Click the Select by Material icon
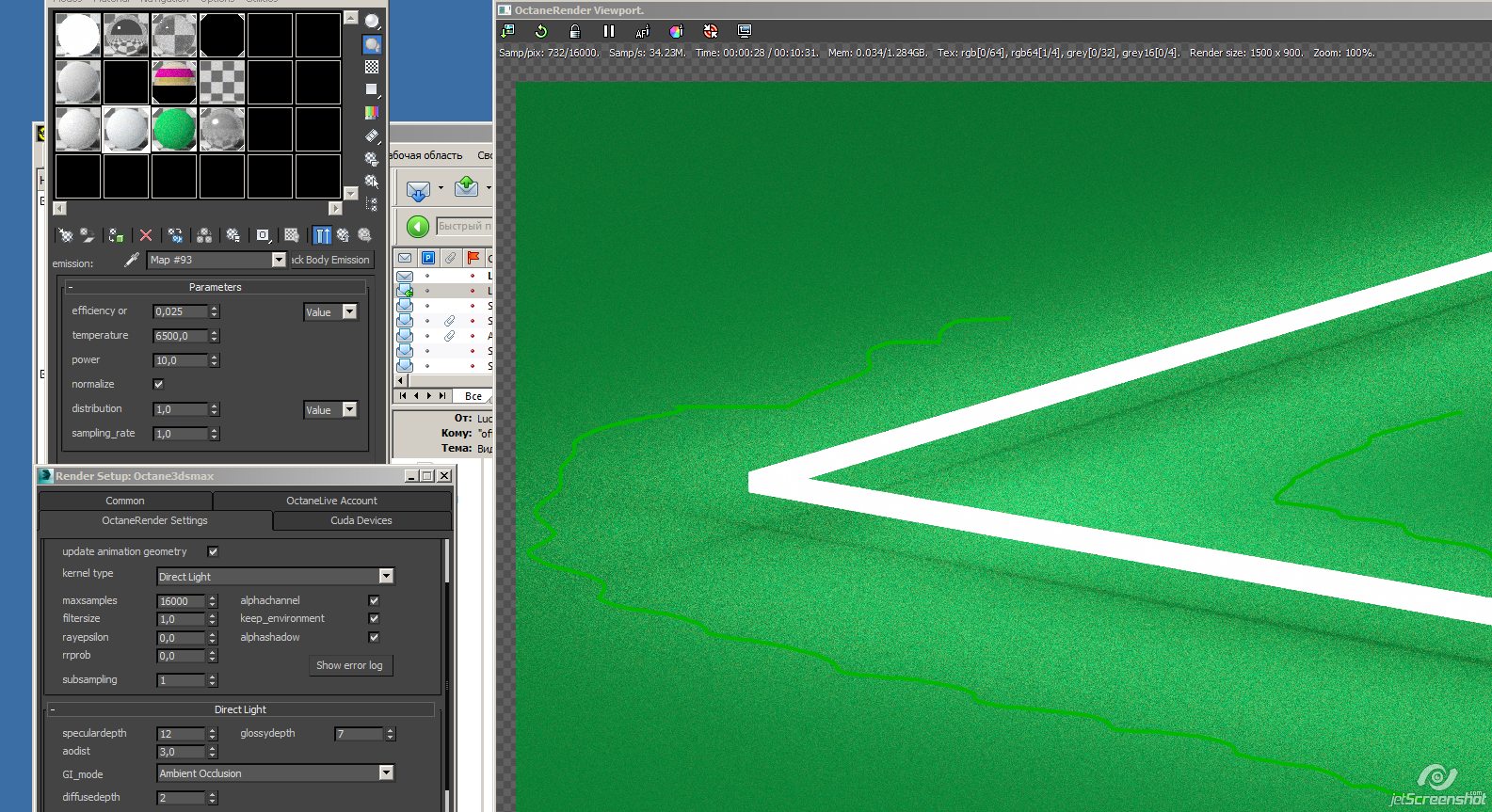The width and height of the screenshot is (1492, 812). click(372, 181)
